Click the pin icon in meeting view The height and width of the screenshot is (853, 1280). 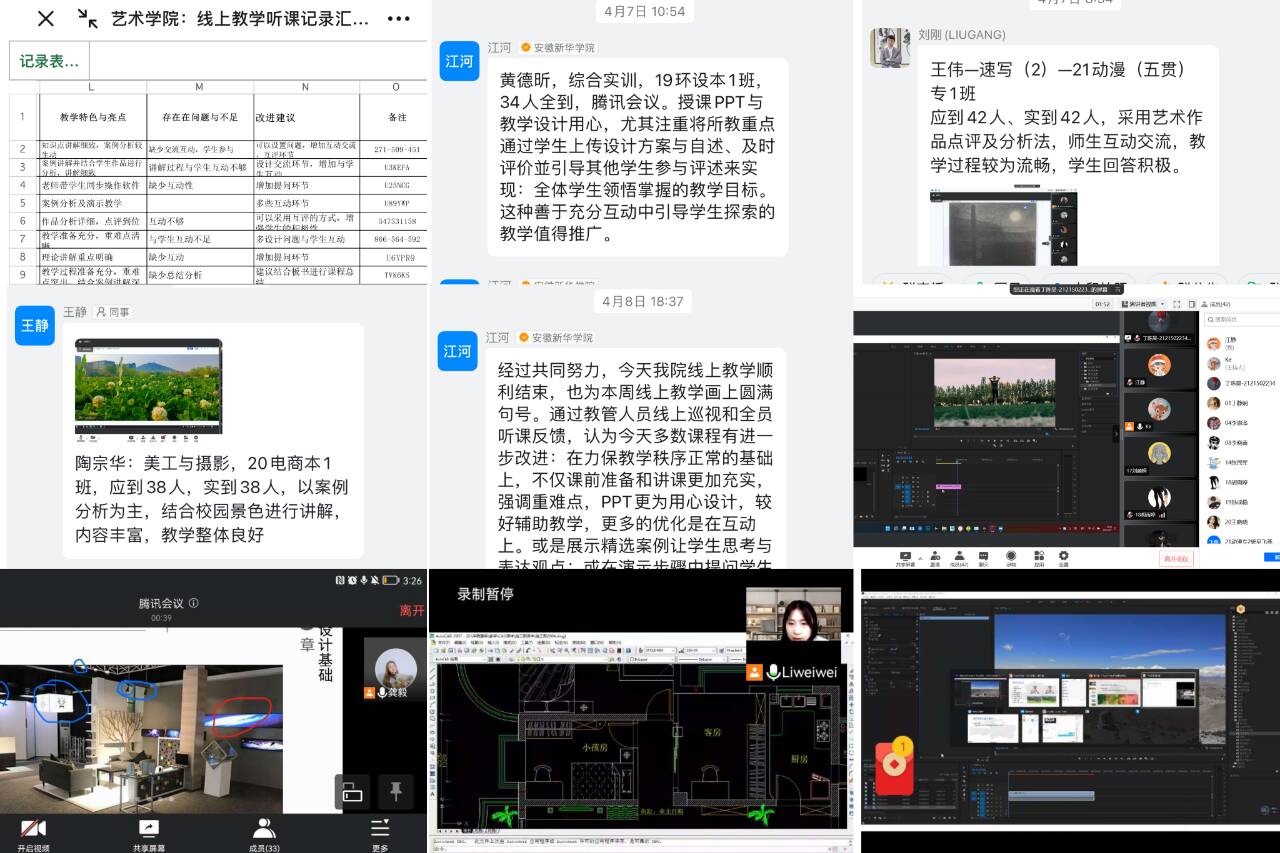pos(396,791)
